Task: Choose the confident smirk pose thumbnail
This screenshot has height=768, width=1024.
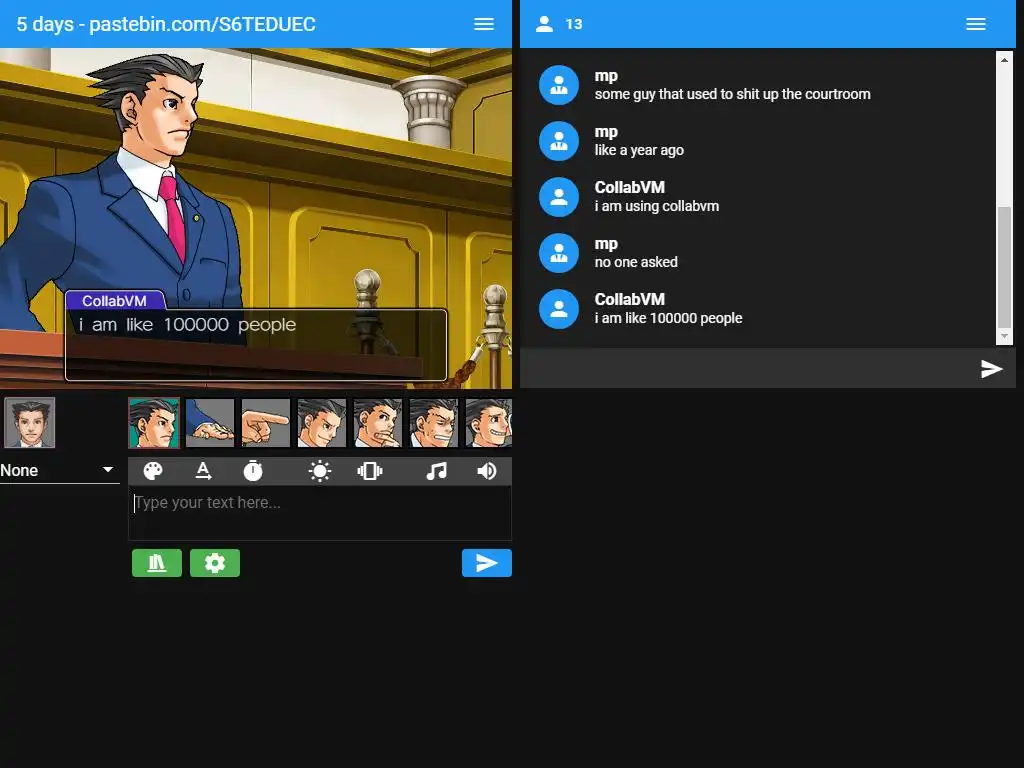Action: click(x=322, y=423)
